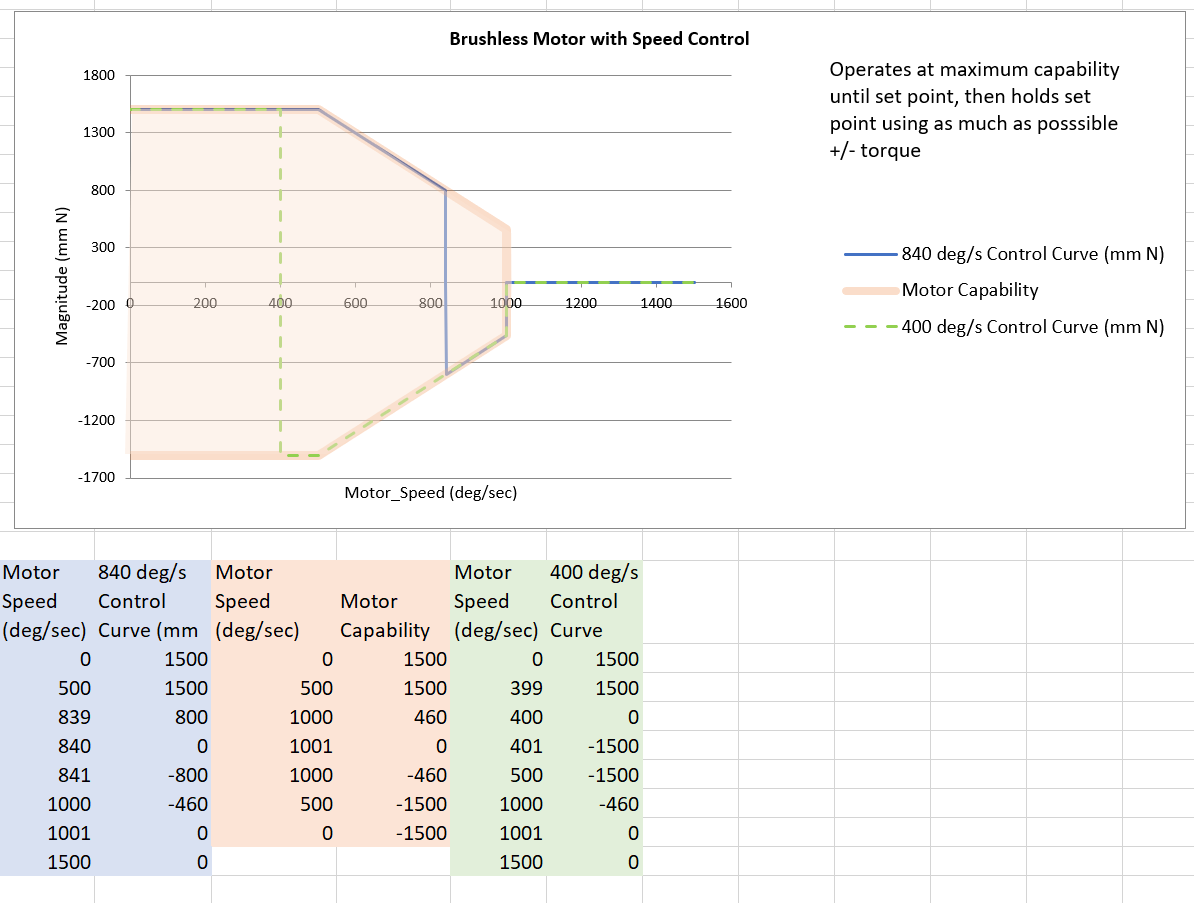Click the chart title "Brushless Motor with Speed Control"
1194x903 pixels.
(x=601, y=39)
